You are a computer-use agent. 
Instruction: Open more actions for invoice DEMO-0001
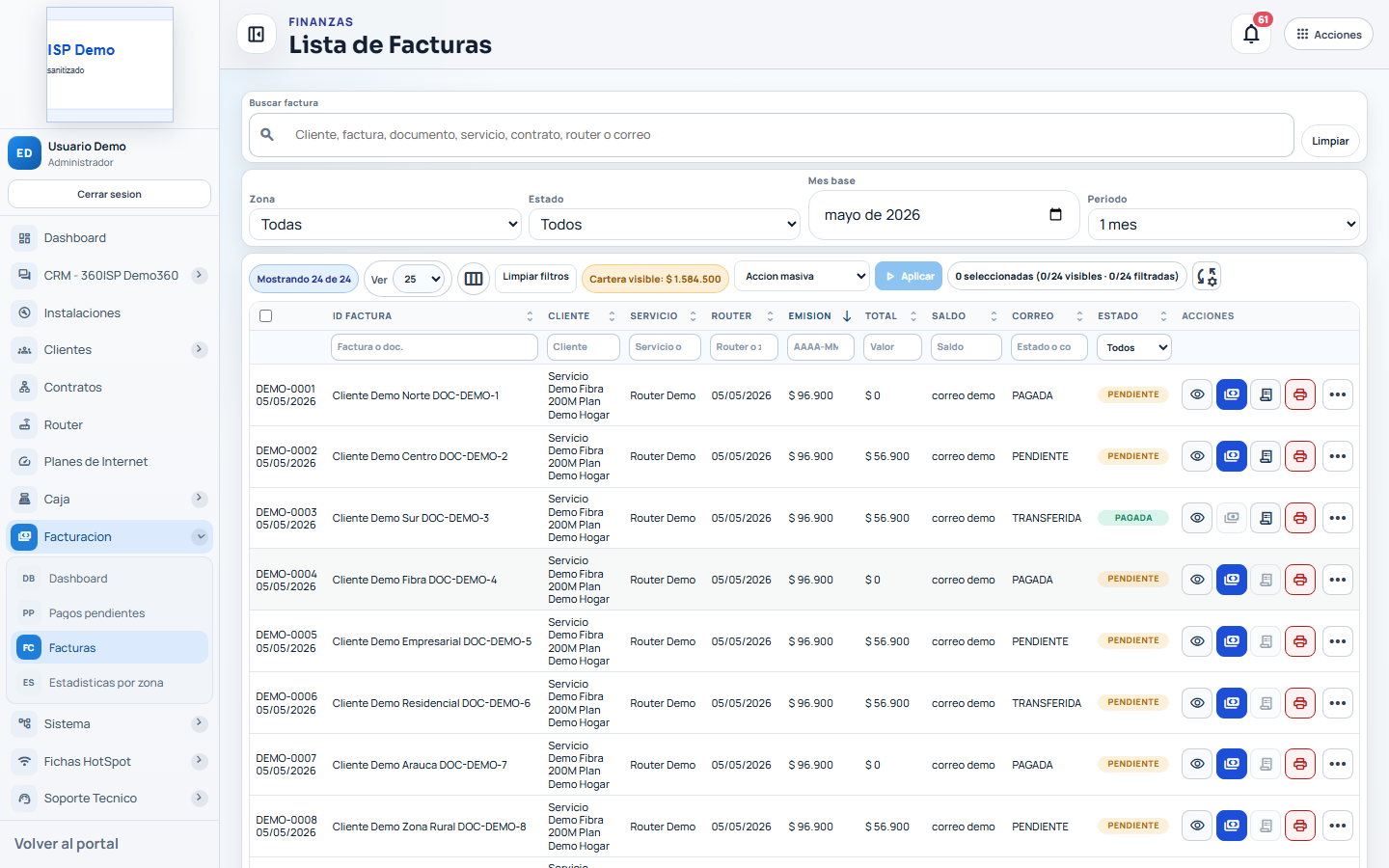(x=1337, y=394)
